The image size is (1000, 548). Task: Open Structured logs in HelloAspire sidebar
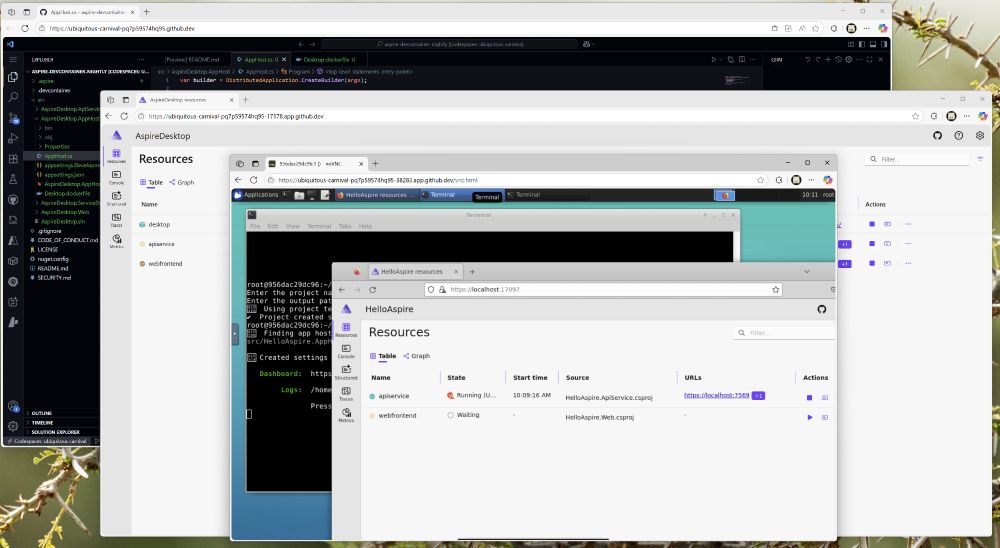tap(346, 372)
